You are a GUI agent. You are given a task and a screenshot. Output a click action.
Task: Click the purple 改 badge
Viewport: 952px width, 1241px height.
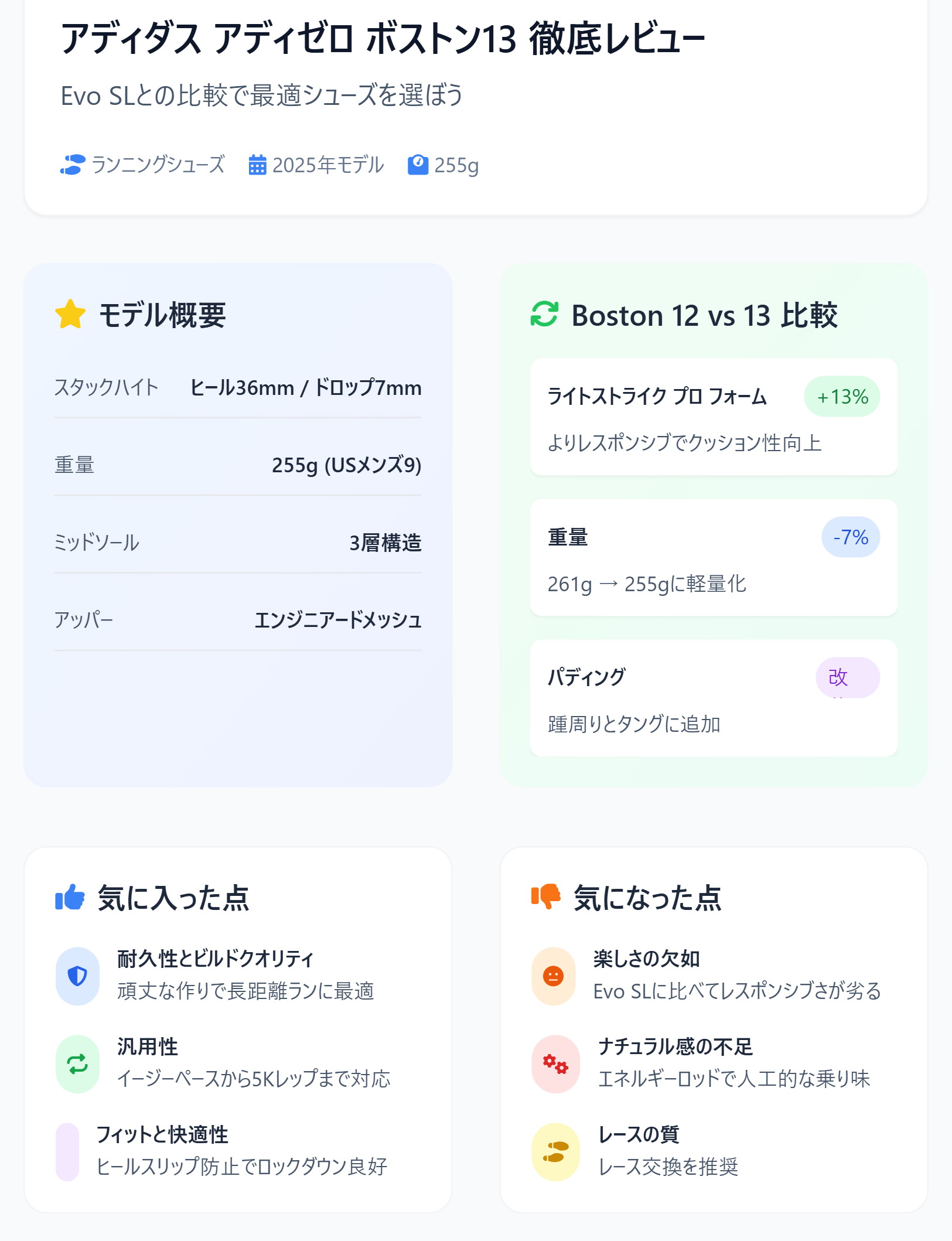tap(847, 677)
